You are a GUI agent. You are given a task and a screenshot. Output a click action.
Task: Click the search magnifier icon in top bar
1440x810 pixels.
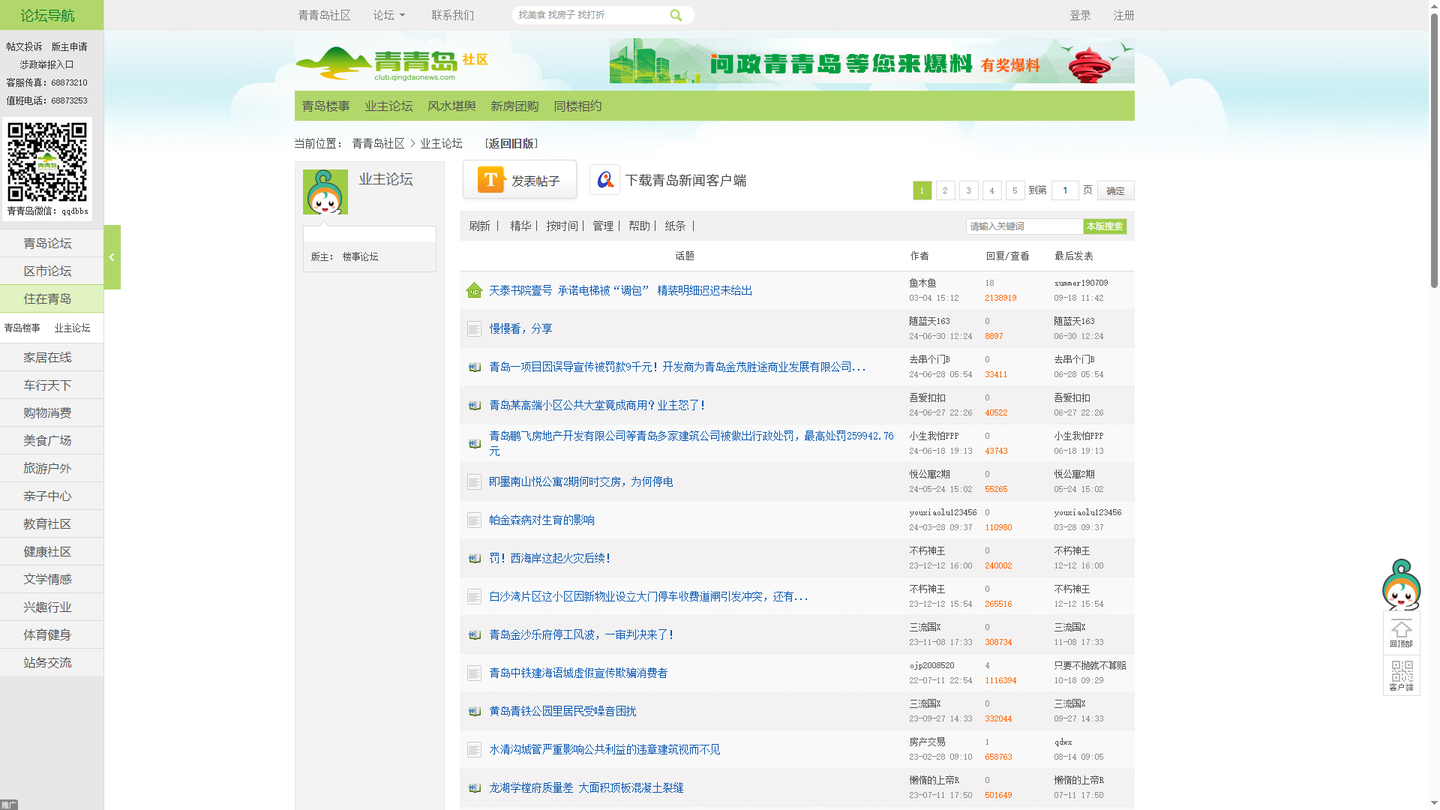pos(676,15)
